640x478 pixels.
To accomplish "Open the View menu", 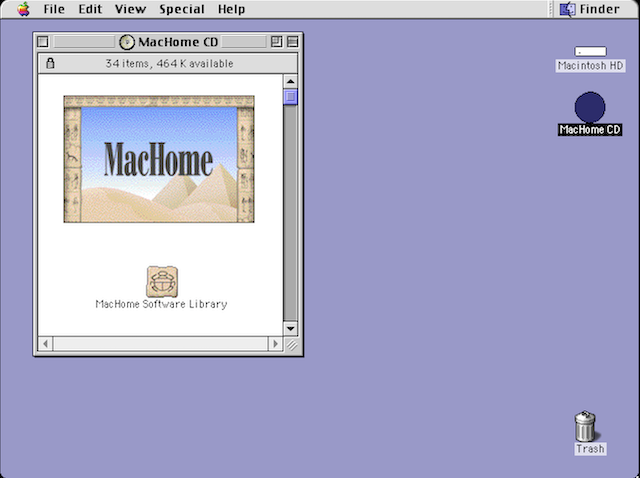I will click(130, 9).
